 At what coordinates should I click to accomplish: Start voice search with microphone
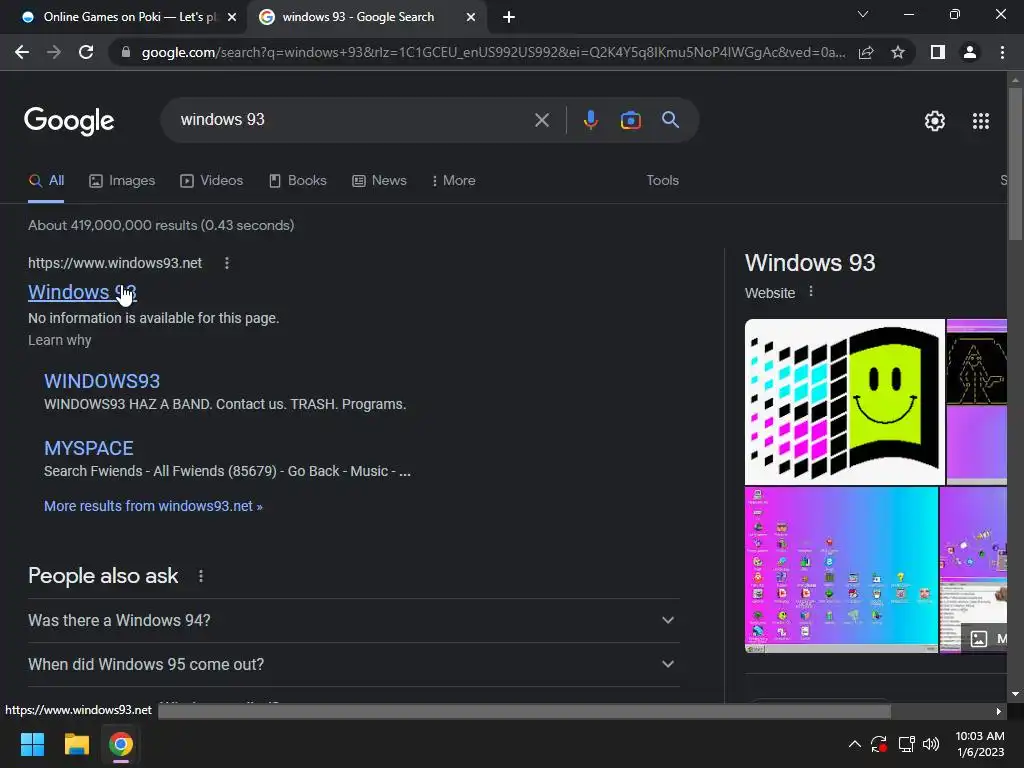click(x=590, y=120)
